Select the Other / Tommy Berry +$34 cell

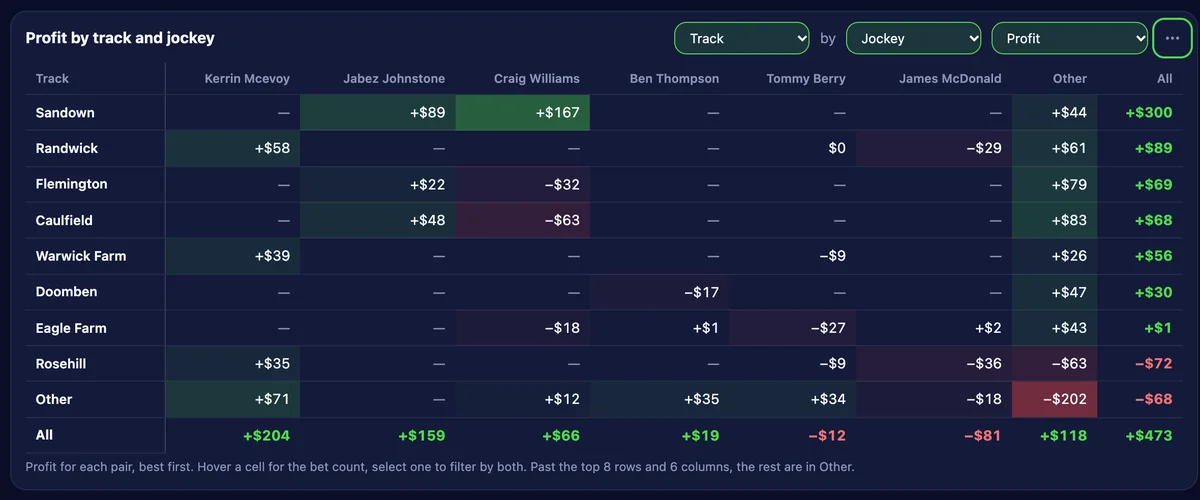[793, 399]
